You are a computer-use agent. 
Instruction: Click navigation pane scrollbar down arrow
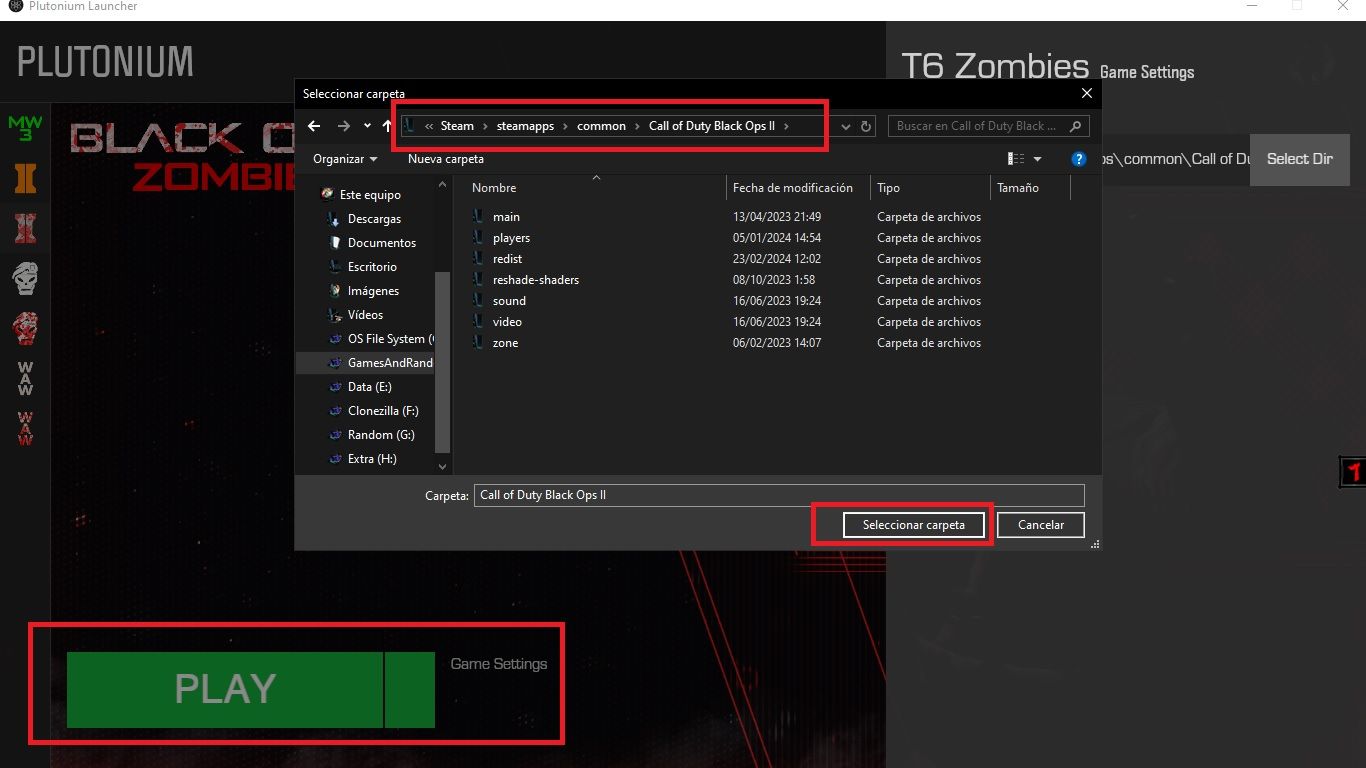coord(443,467)
